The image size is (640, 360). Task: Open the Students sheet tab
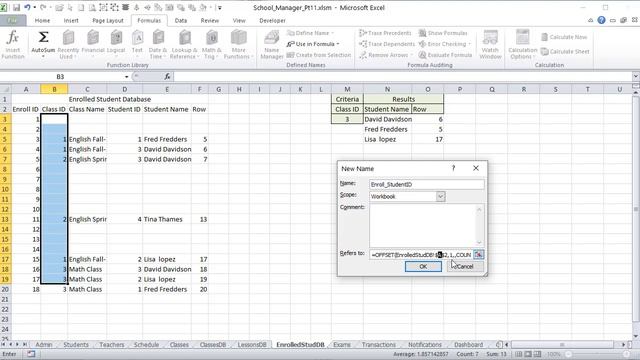click(76, 345)
